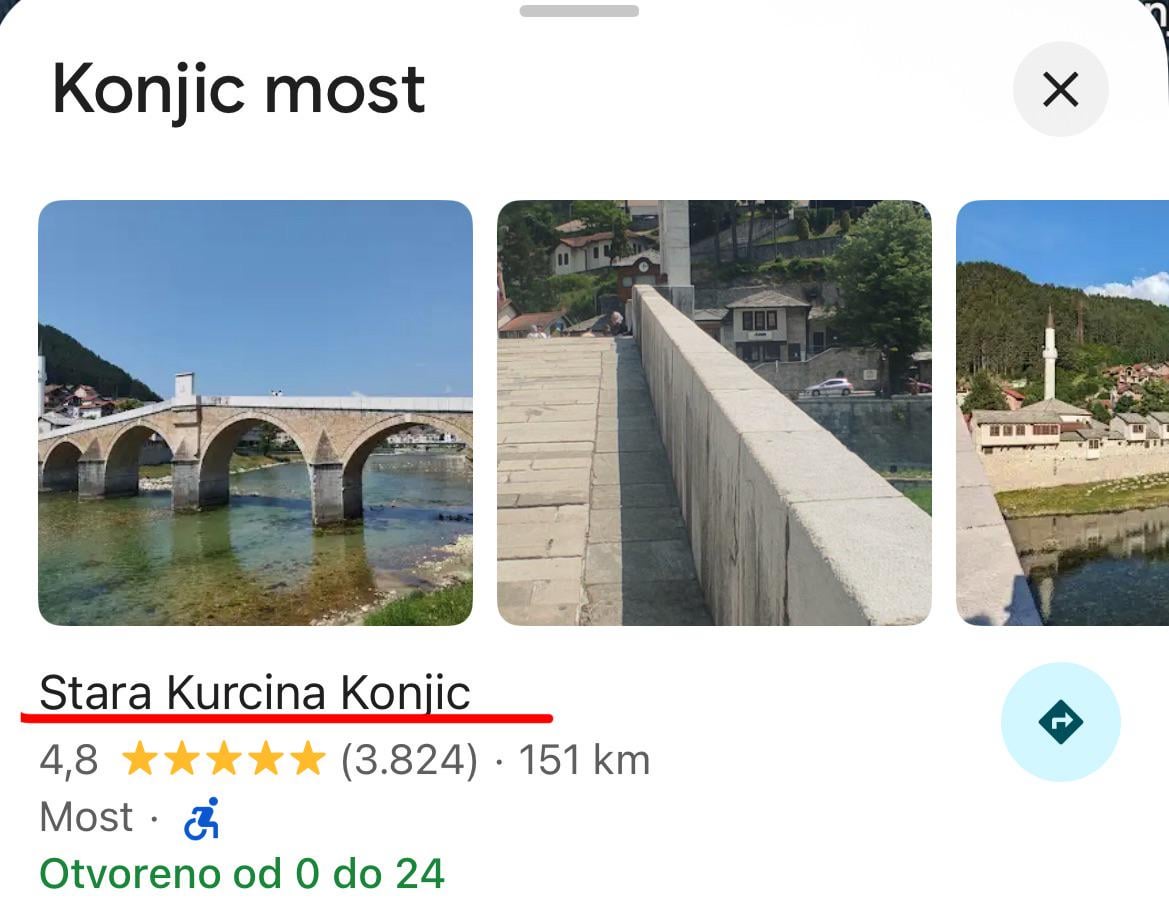The height and width of the screenshot is (917, 1169).
Task: Open the photo showing the mosque minaret
Action: click(x=1062, y=413)
